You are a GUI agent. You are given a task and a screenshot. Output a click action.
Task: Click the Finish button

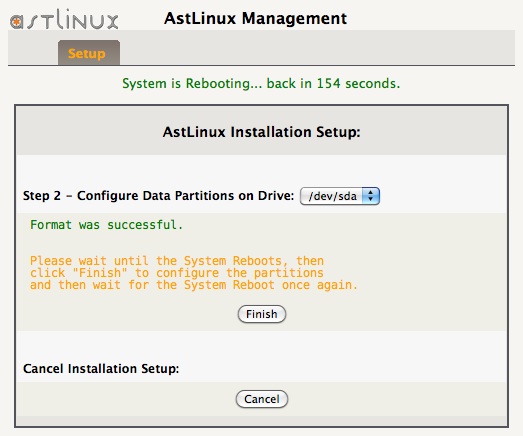point(262,314)
